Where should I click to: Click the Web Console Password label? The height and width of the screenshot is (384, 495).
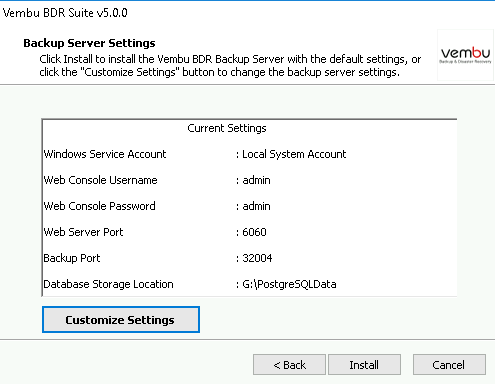coord(99,206)
